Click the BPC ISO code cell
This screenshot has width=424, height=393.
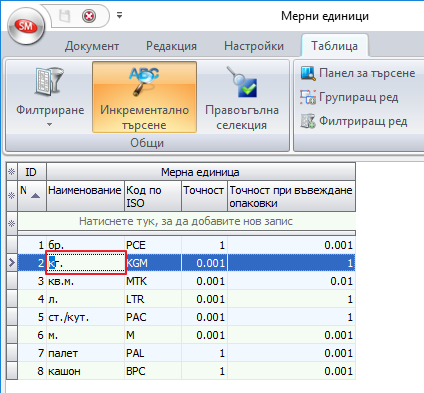[153, 371]
